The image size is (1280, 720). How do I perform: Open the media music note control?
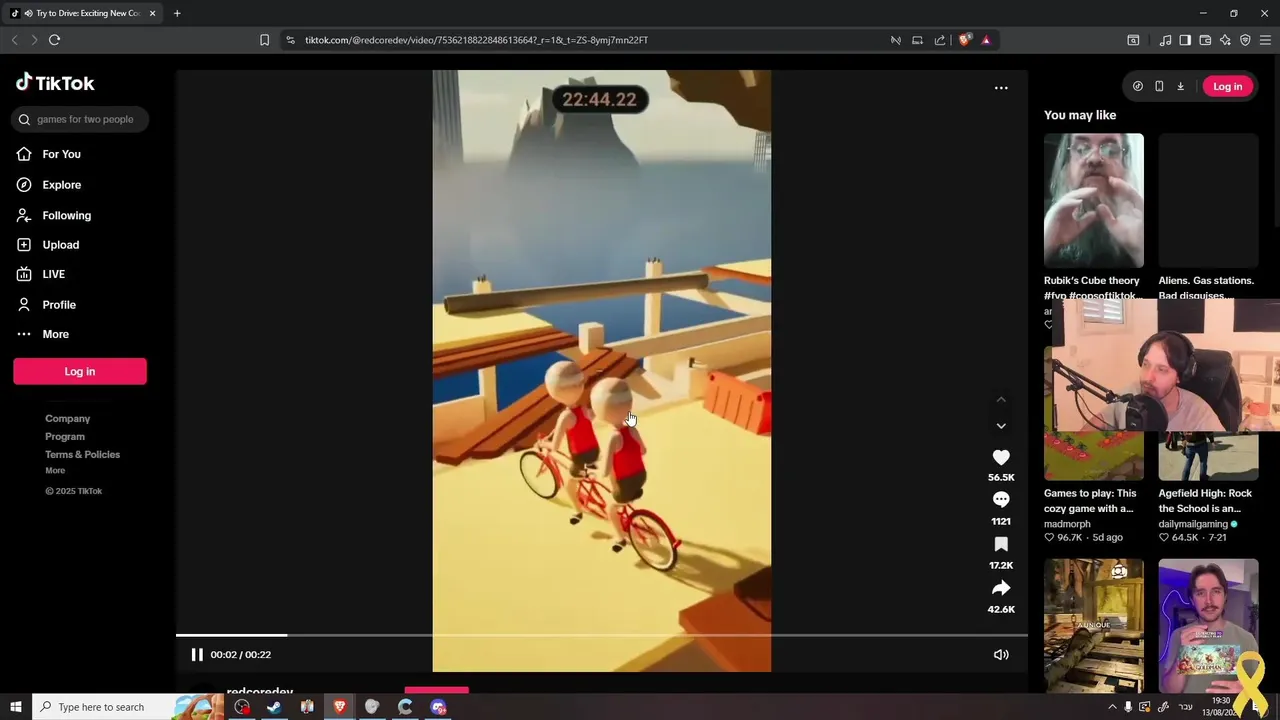pos(1165,40)
